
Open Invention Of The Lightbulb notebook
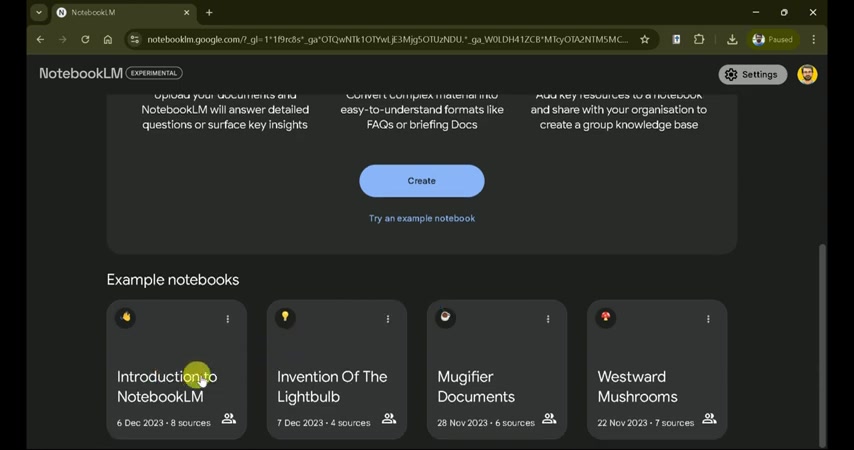(x=337, y=369)
